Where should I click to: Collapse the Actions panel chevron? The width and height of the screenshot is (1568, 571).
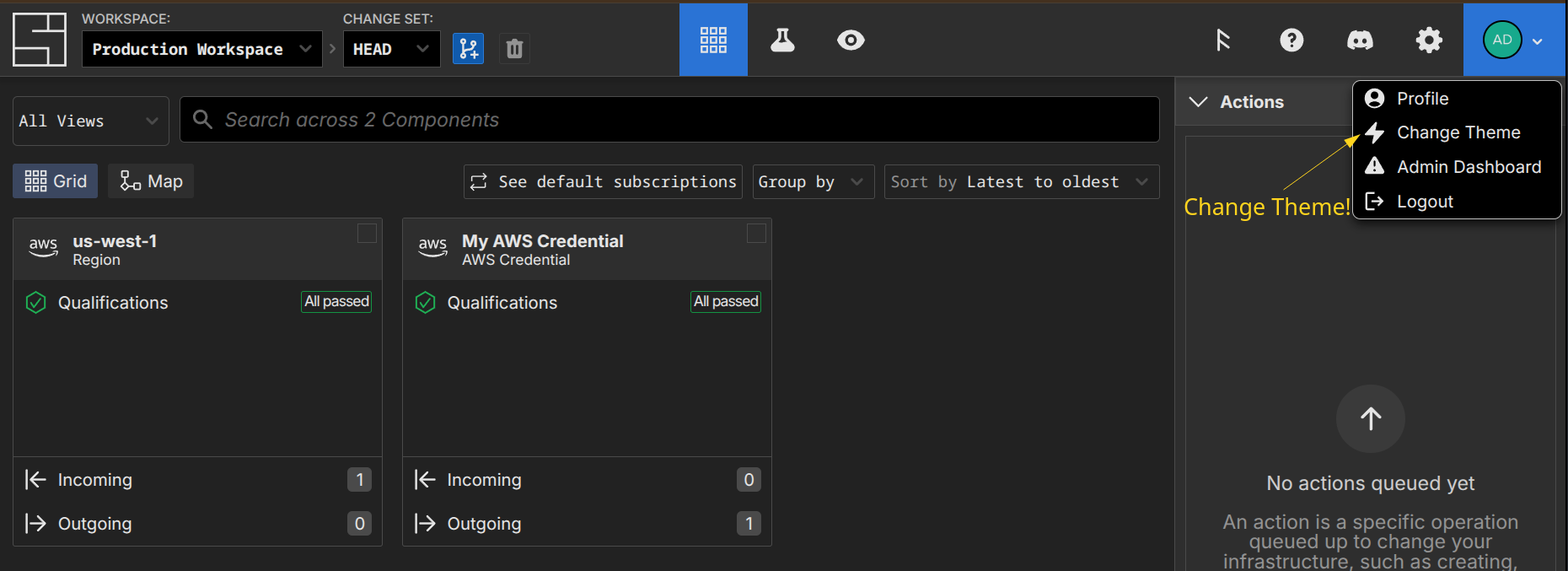1198,102
